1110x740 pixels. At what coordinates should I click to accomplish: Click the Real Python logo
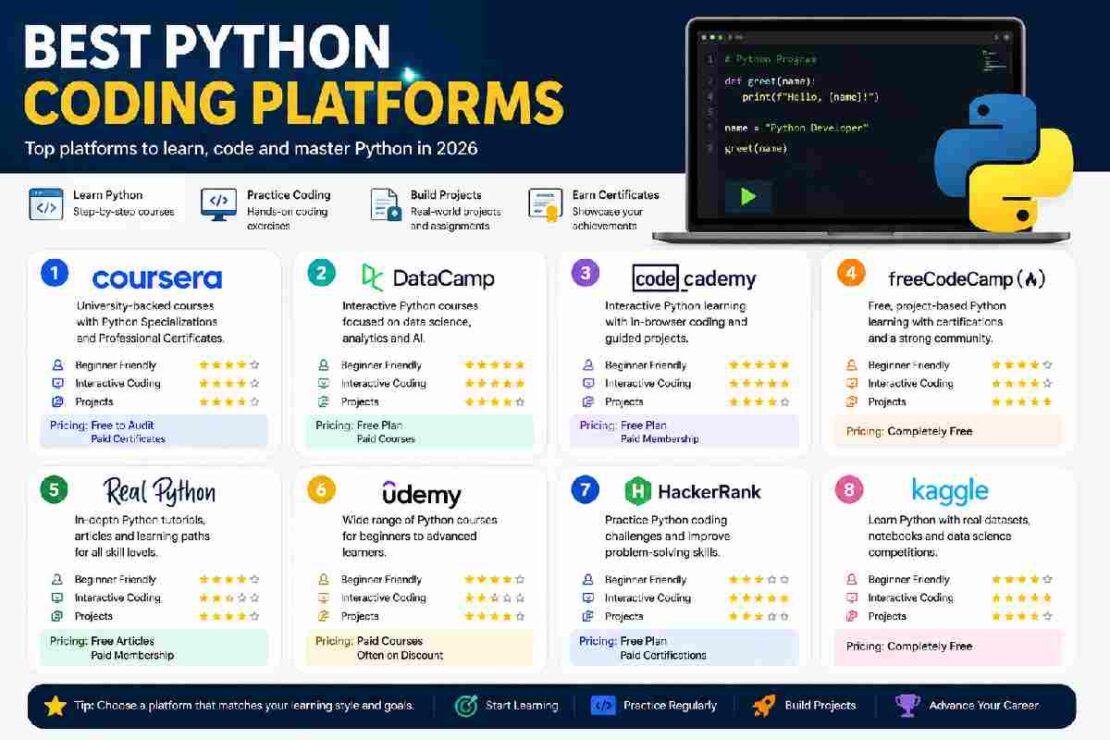click(x=159, y=491)
